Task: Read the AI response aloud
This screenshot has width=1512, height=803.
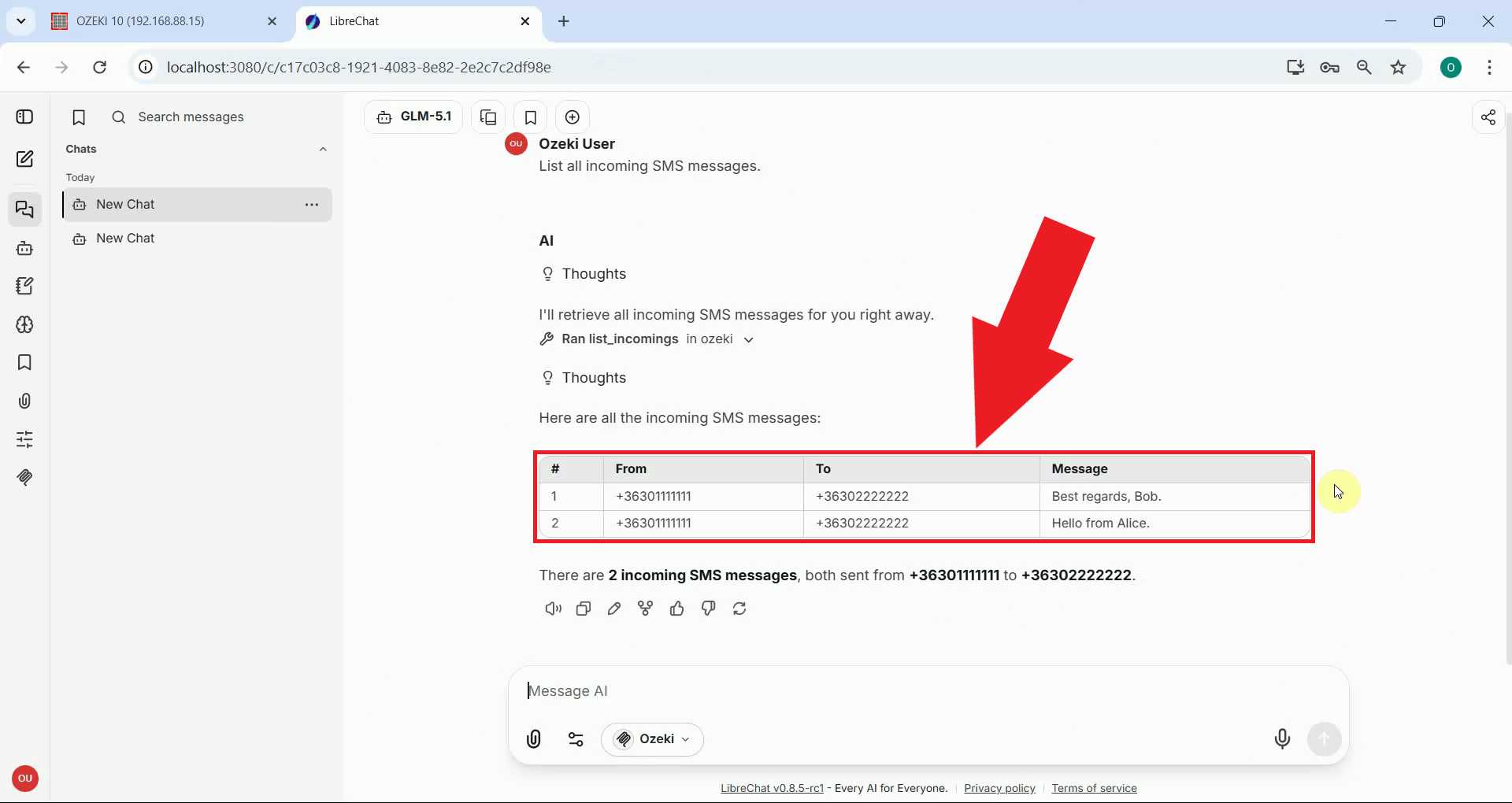Action: click(553, 609)
